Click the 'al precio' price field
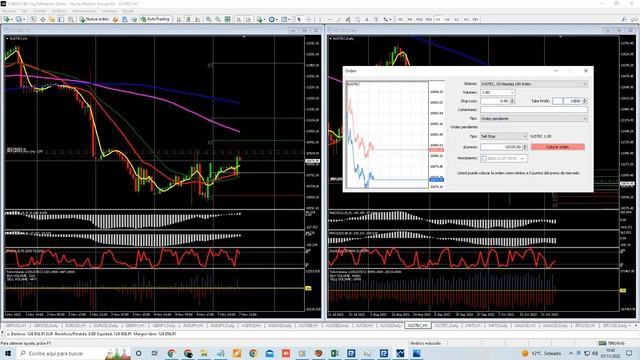The height and width of the screenshot is (360, 640). tap(502, 147)
